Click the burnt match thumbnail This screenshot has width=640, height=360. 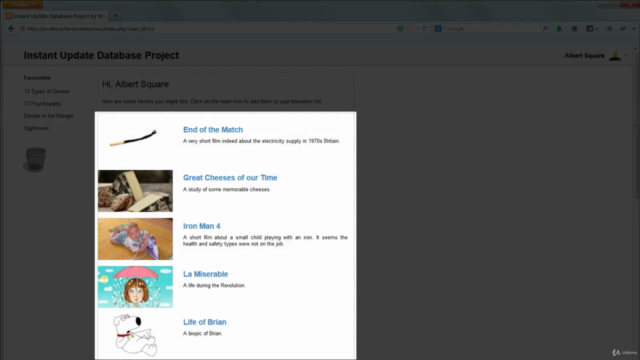click(x=133, y=138)
